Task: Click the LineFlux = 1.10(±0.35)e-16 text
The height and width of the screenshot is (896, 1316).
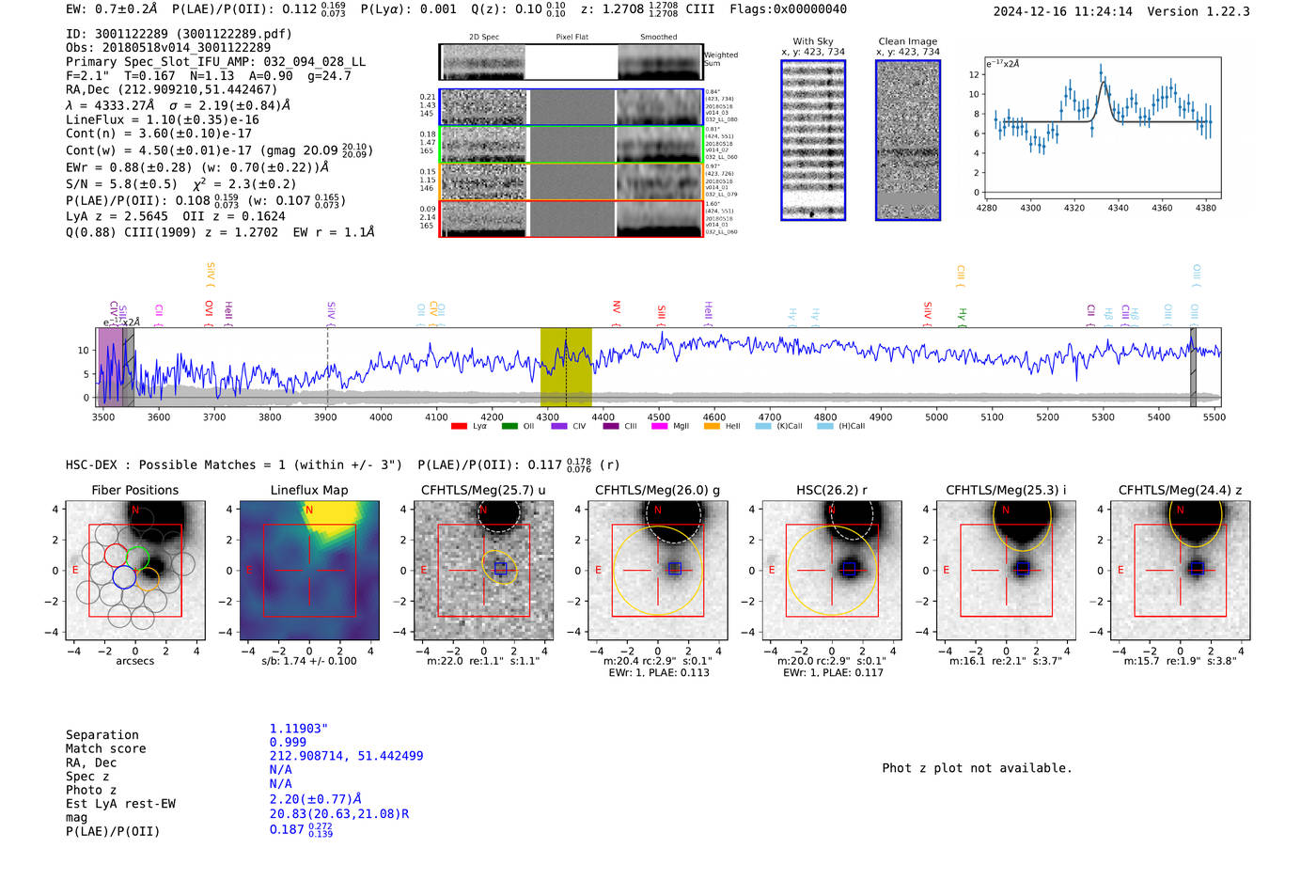Action: 163,120
